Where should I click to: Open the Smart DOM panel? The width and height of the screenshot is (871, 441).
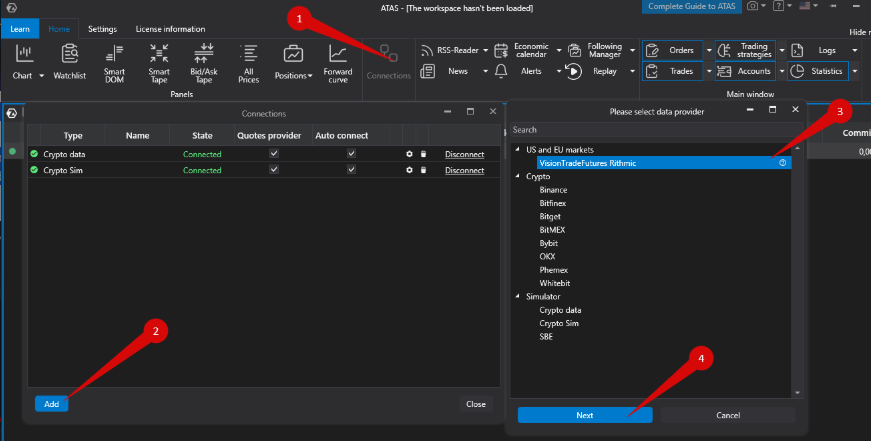pos(114,64)
